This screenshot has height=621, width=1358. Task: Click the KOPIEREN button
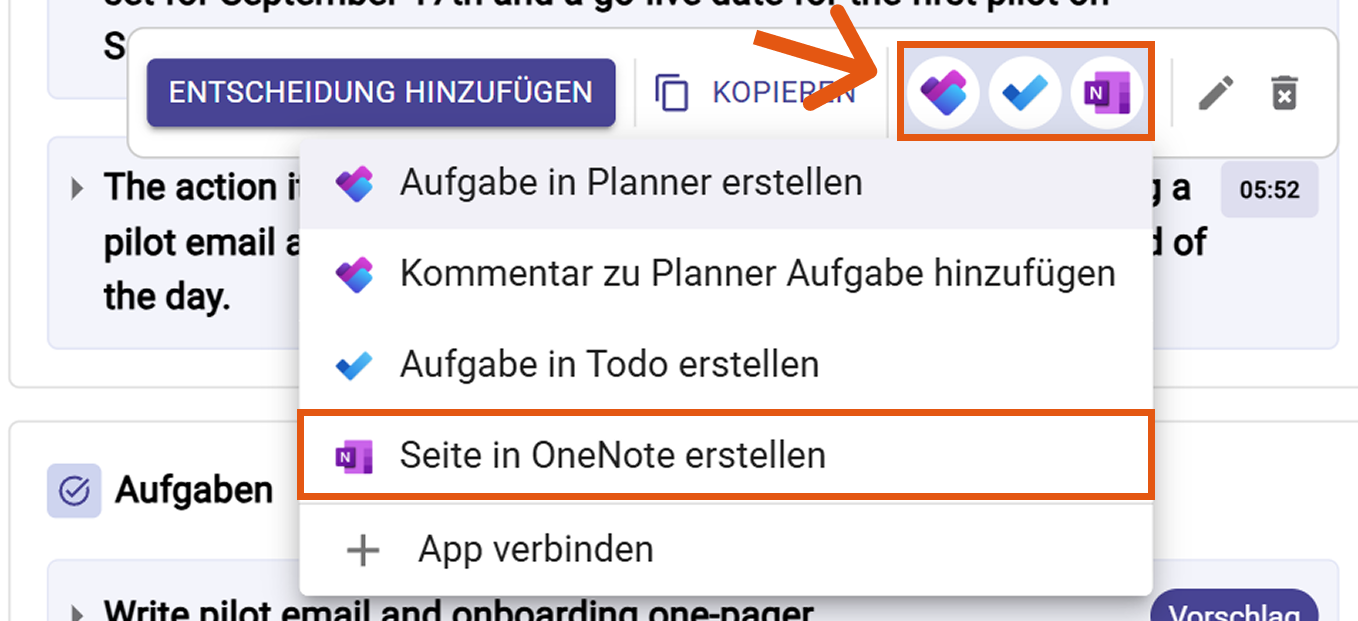click(755, 93)
